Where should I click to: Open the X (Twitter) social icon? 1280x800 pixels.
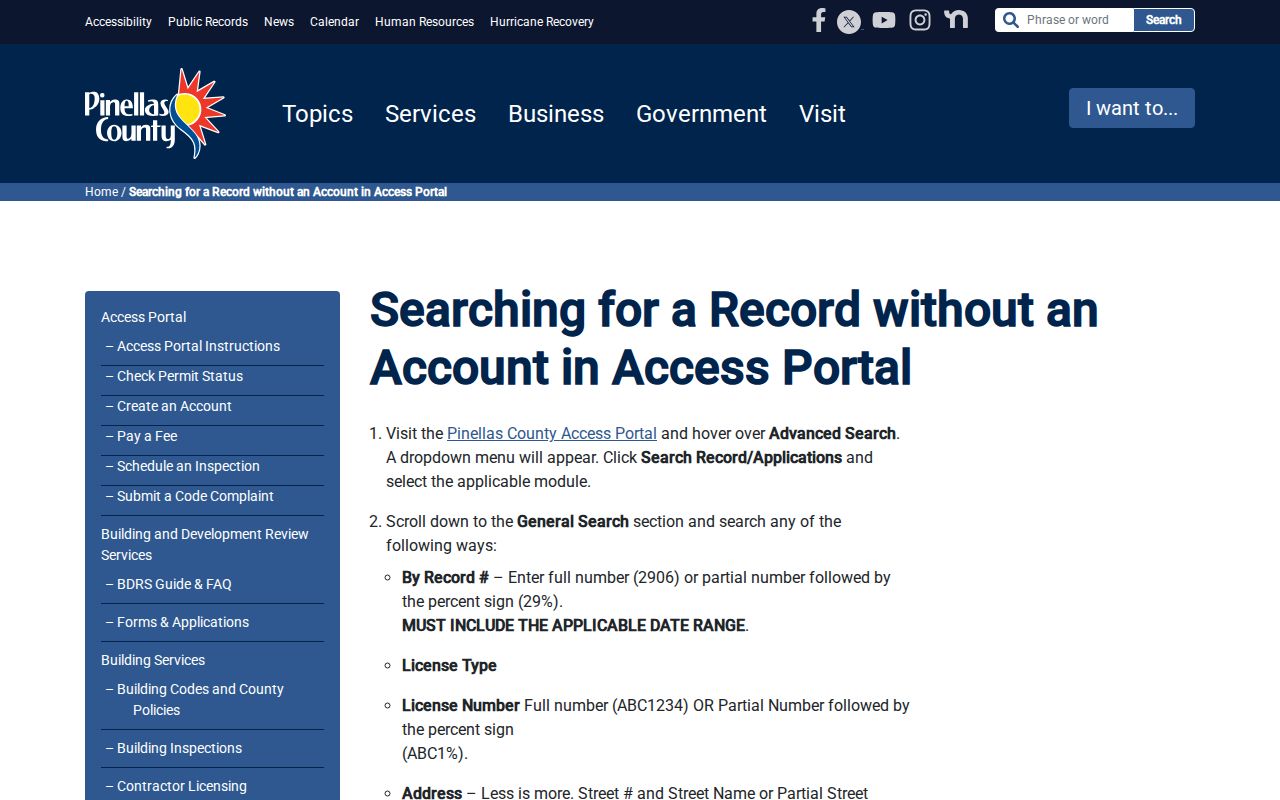(849, 21)
